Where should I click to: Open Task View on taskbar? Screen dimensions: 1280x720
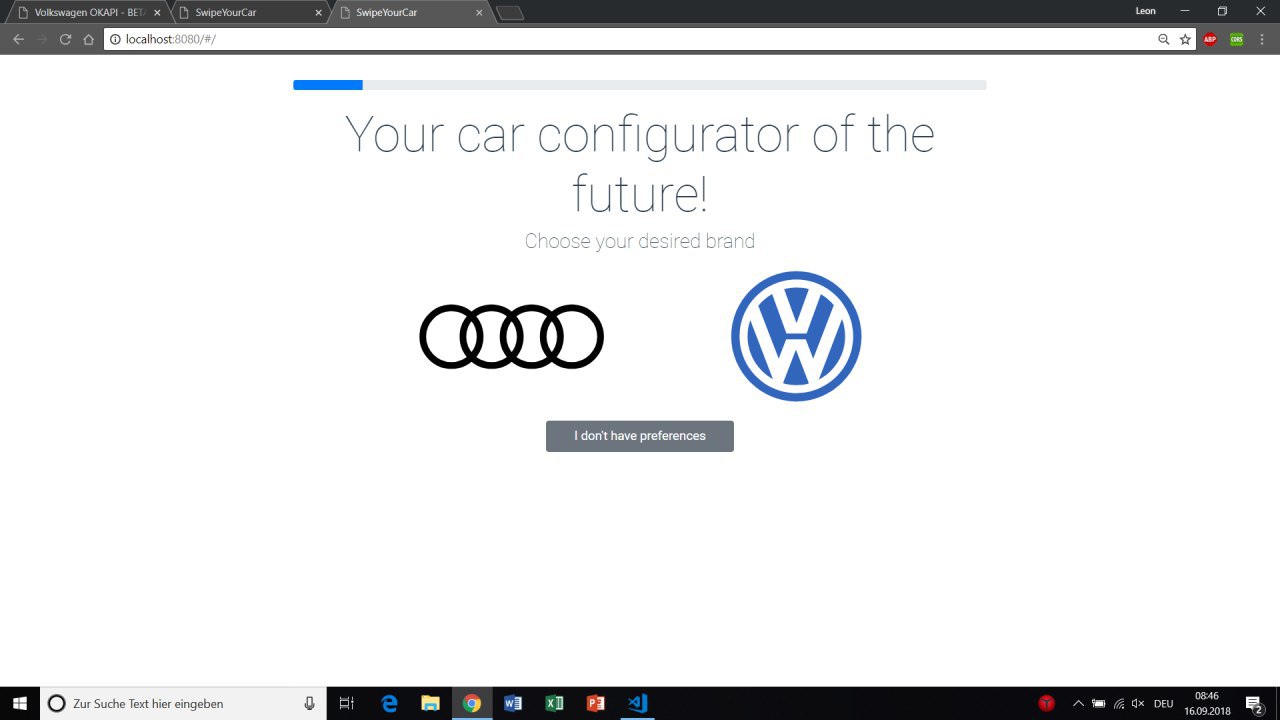pyautogui.click(x=346, y=703)
